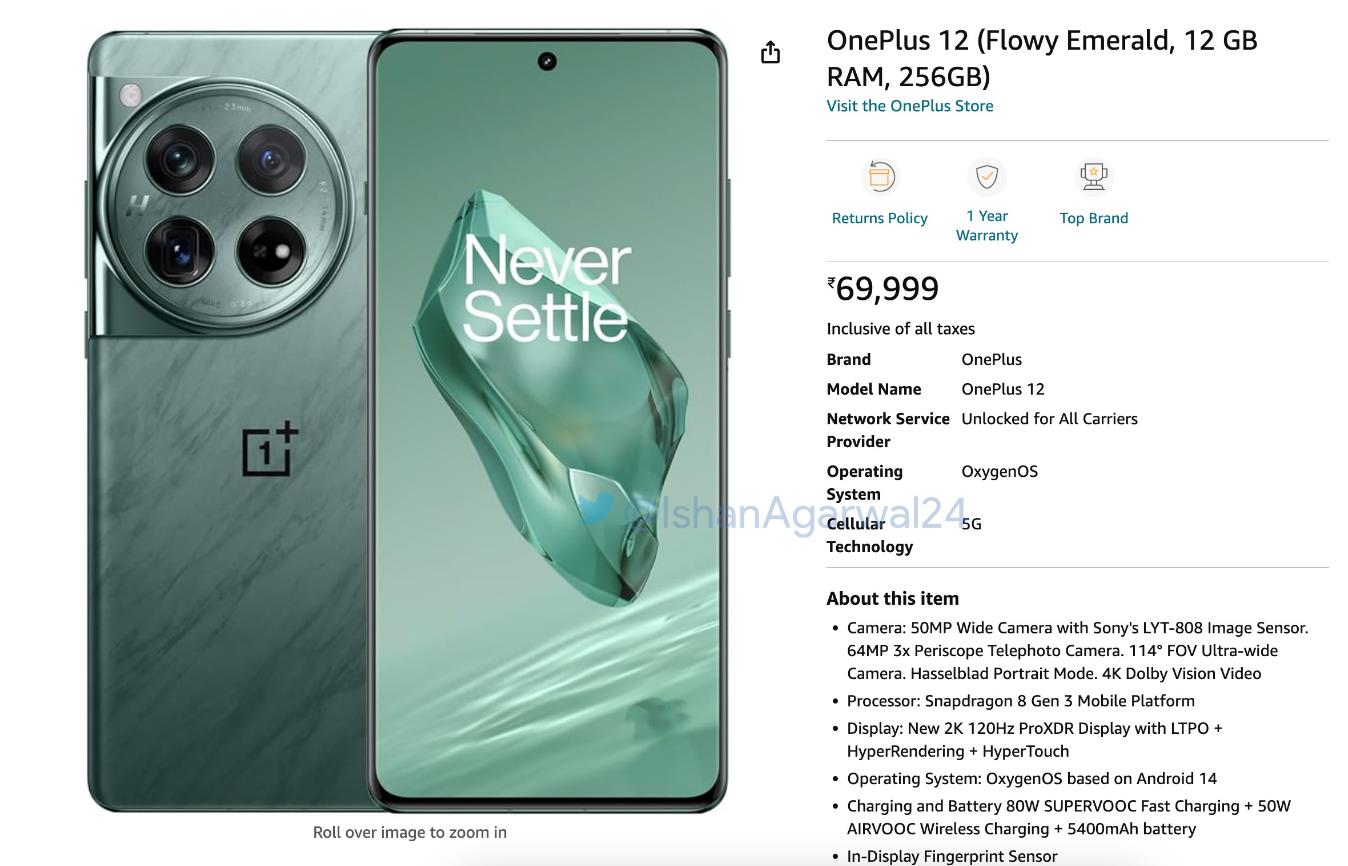Screen dimensions: 1348x866
Task: Click the Hasselblad H logo on camera module
Action: point(138,206)
